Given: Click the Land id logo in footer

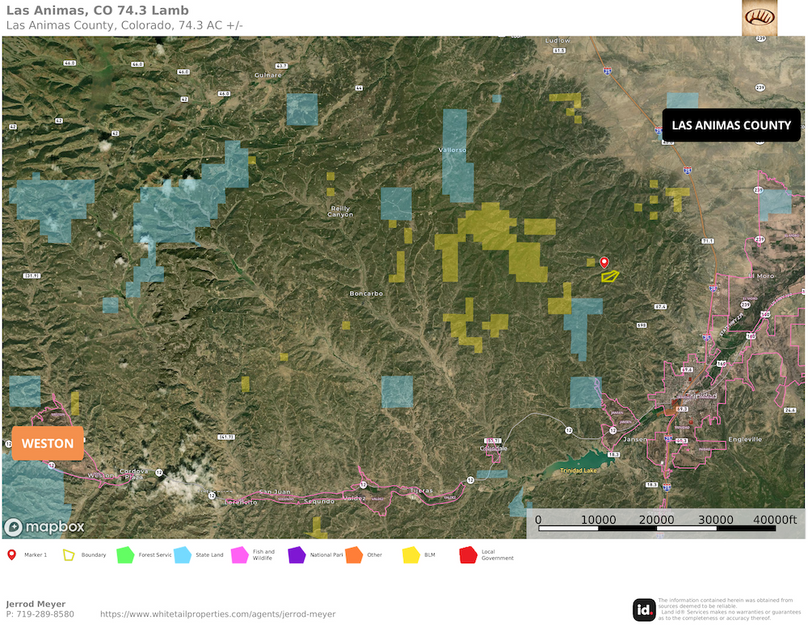Looking at the screenshot, I should point(644,609).
